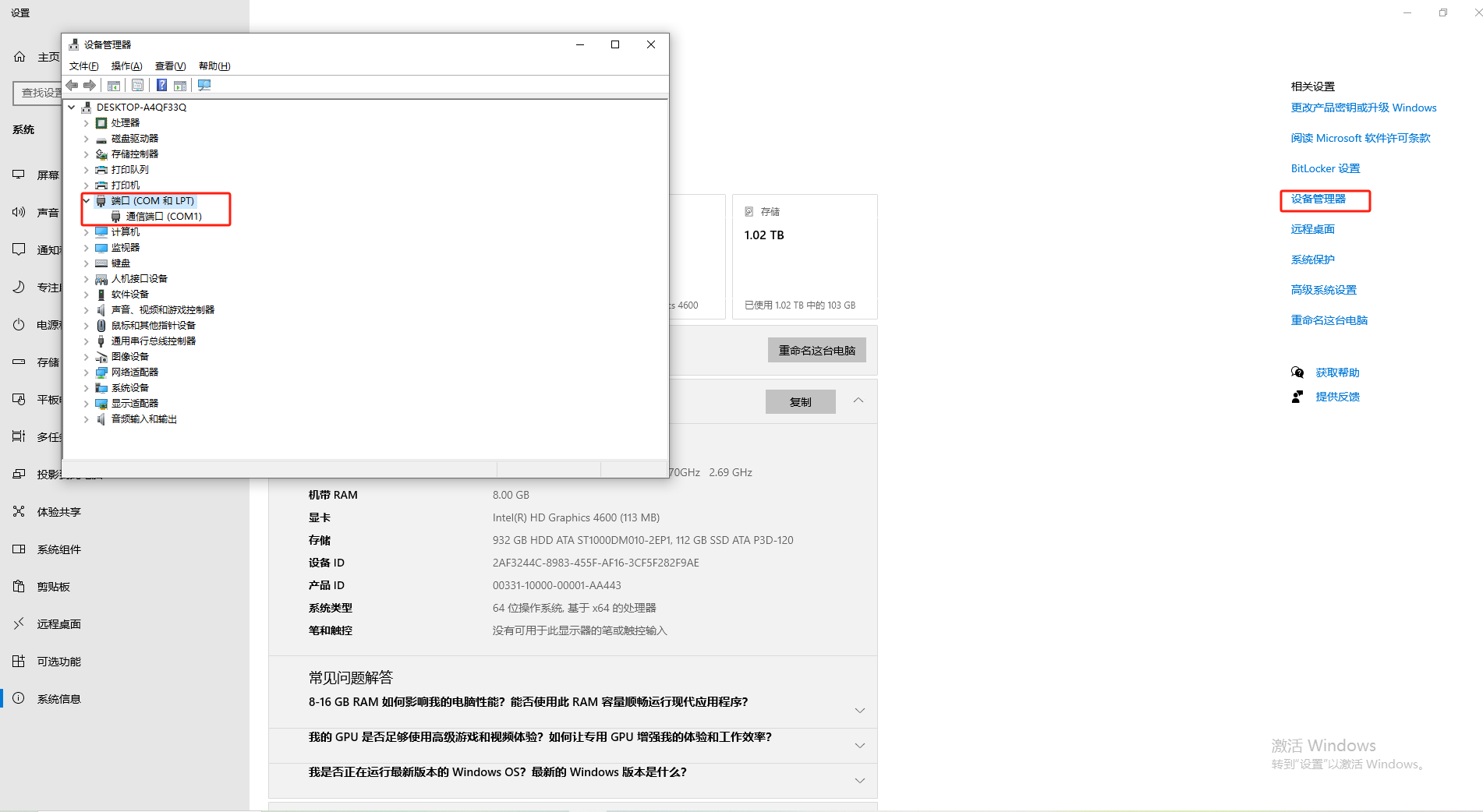Expand the first FAQ about 8-16 GB RAM
This screenshot has height=812, width=1483.
tap(859, 710)
